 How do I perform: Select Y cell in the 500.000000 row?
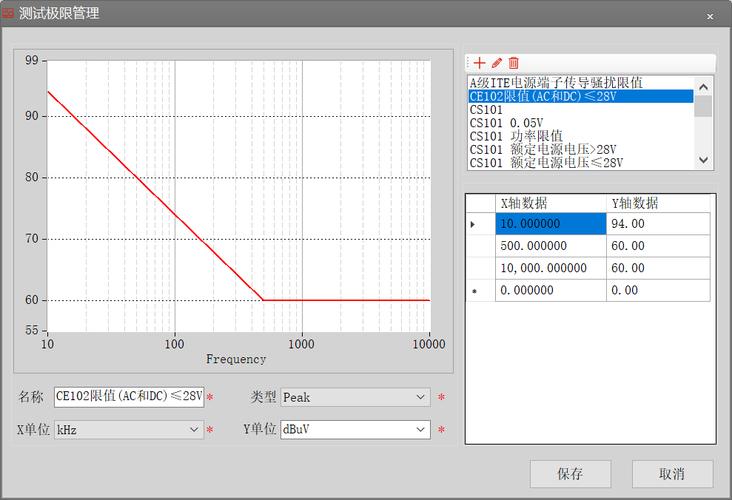tap(658, 246)
